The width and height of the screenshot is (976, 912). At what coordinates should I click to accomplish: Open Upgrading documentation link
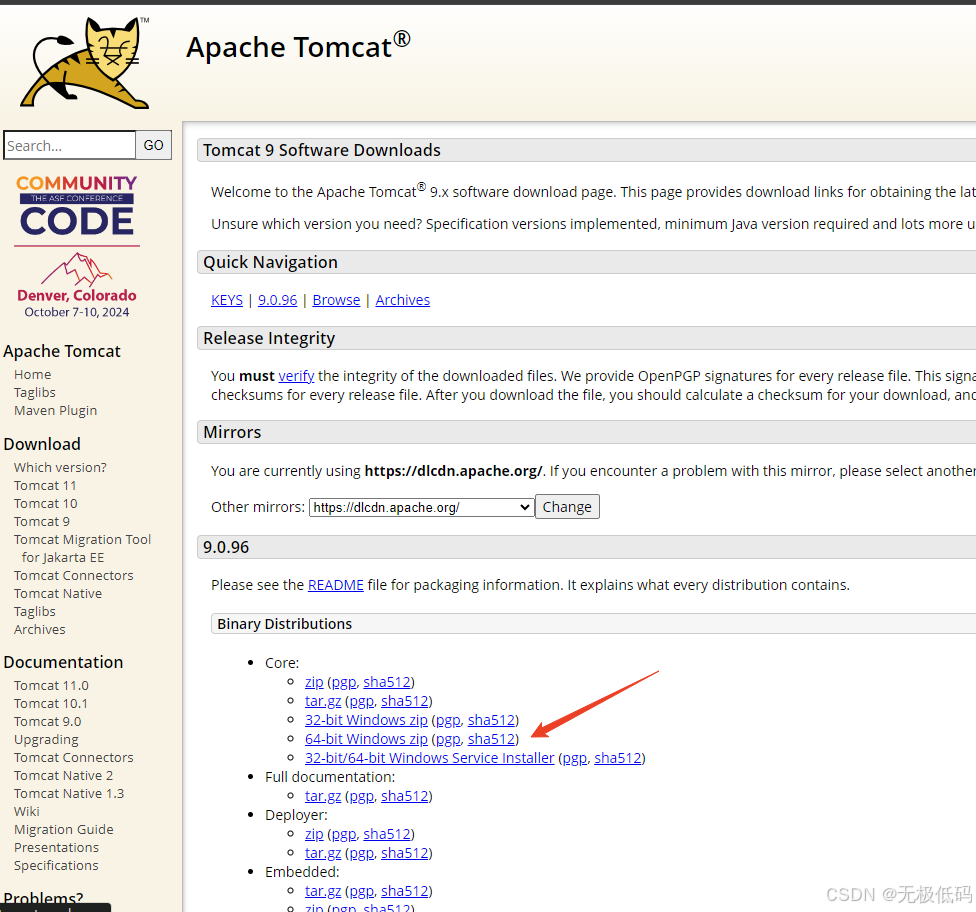click(46, 740)
